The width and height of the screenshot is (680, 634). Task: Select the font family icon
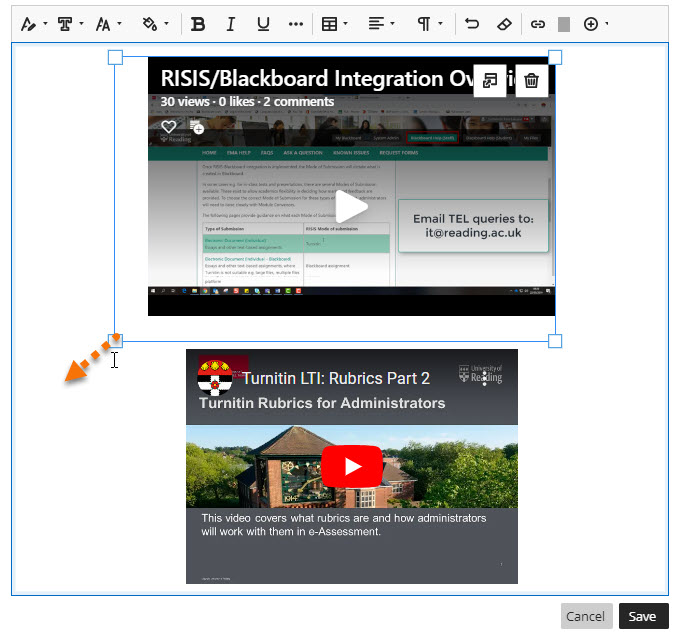click(x=65, y=24)
